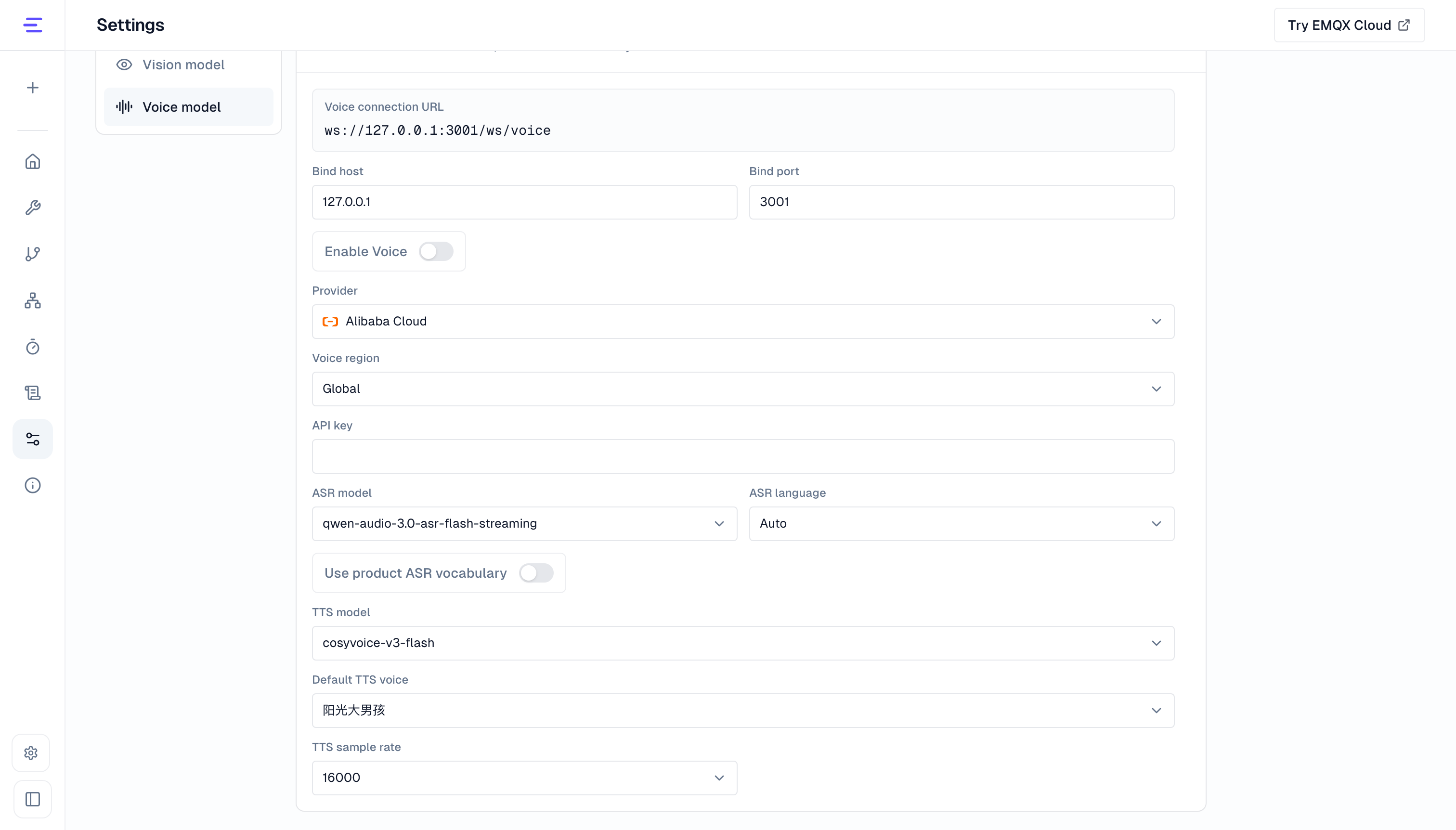
Task: Click the Use product ASR vocabulary label
Action: tap(416, 573)
